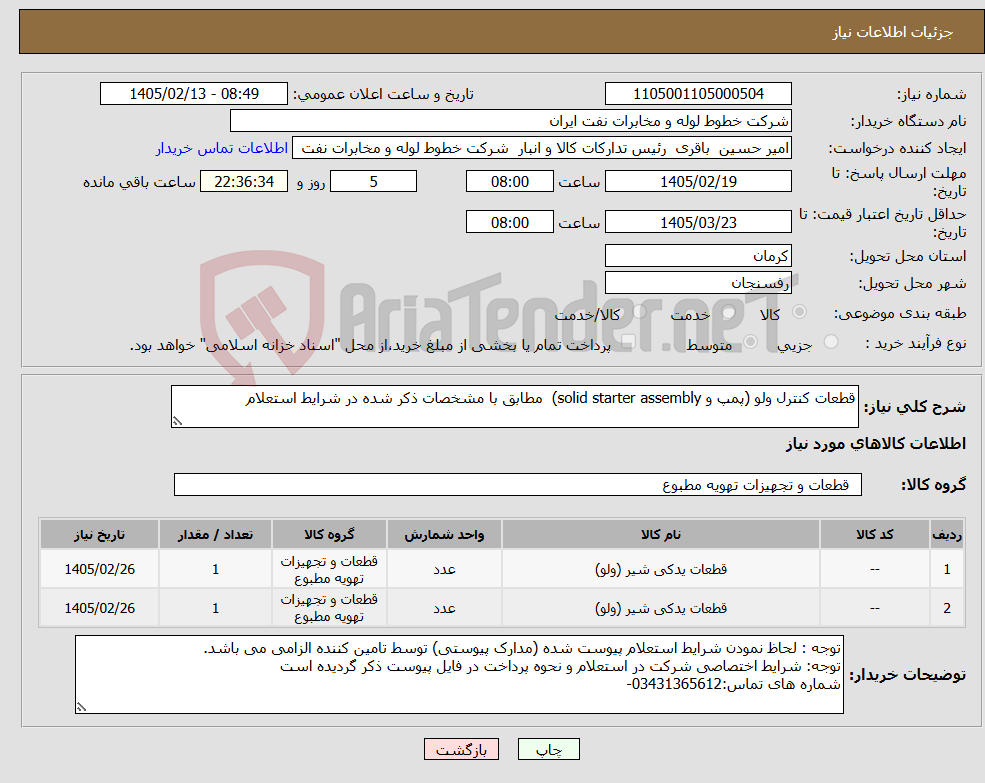985x783 pixels.
Task: Click the goods group cell in row 2
Action: 329,608
